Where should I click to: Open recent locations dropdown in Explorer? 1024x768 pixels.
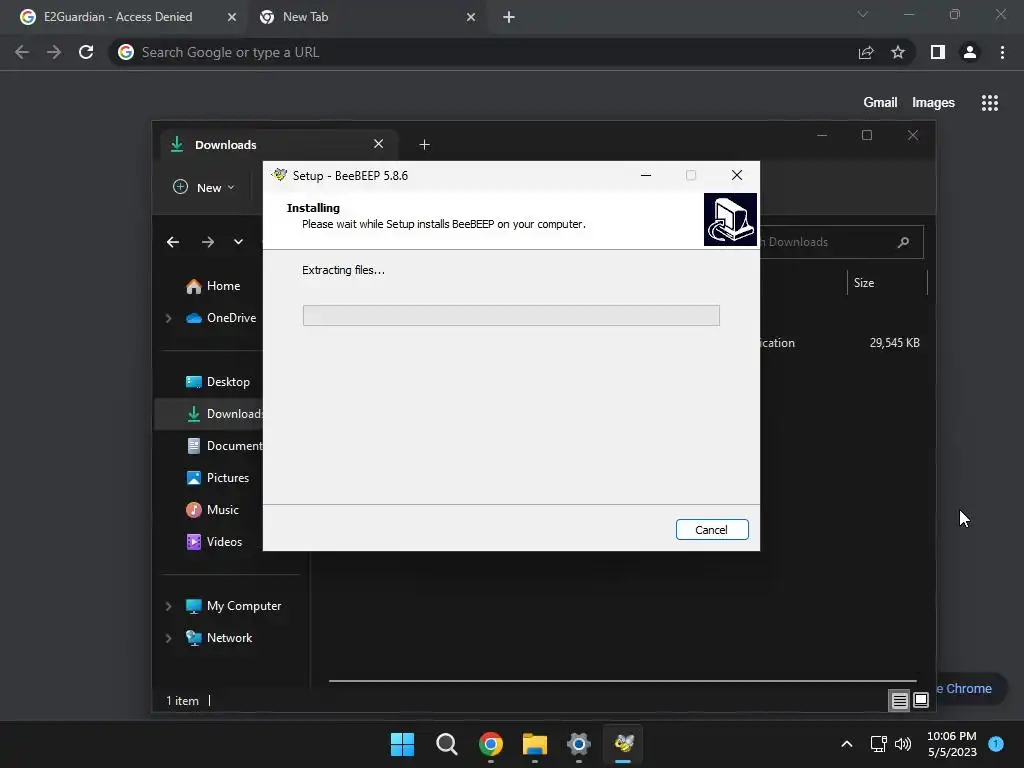click(238, 242)
